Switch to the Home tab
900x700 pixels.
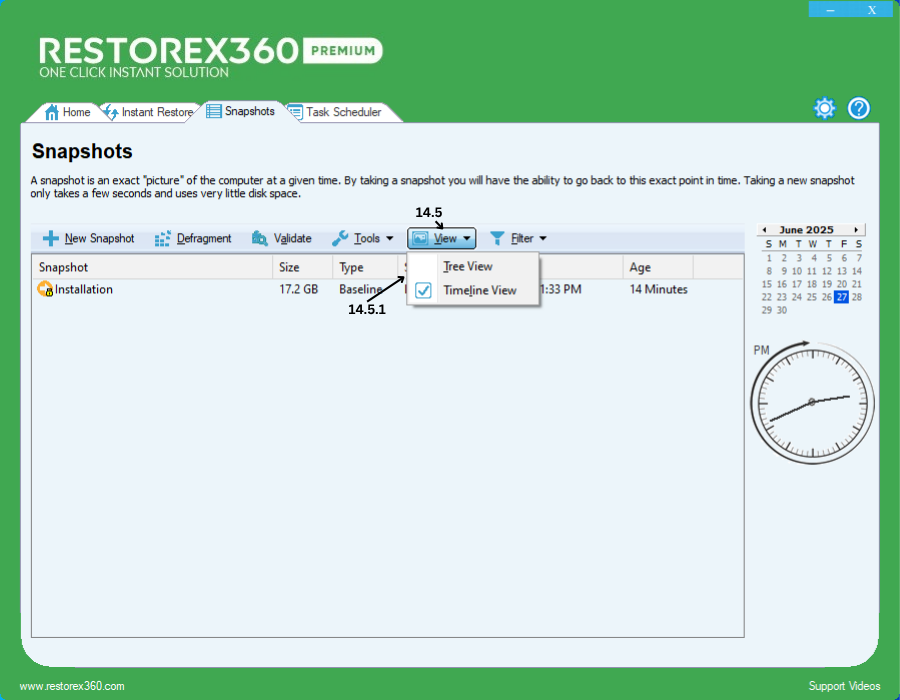click(67, 112)
